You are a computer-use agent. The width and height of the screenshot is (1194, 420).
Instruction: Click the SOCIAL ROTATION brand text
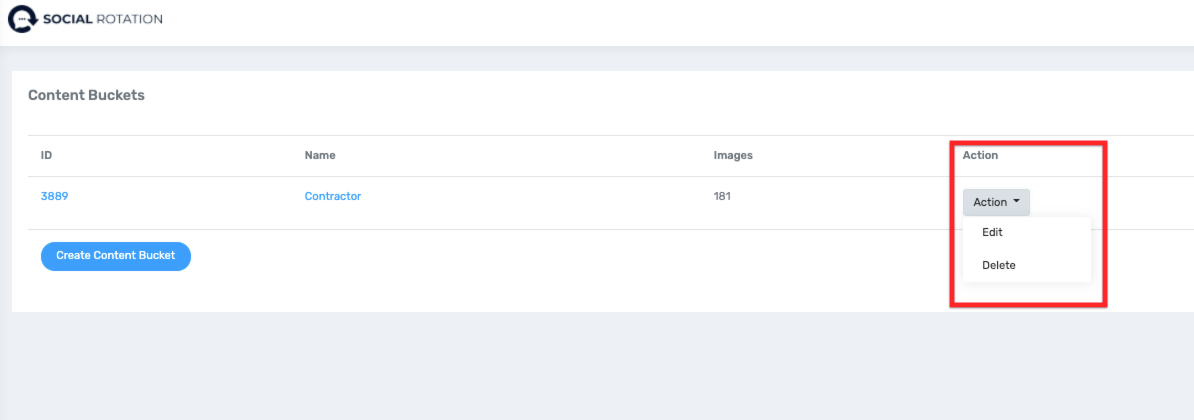(102, 19)
